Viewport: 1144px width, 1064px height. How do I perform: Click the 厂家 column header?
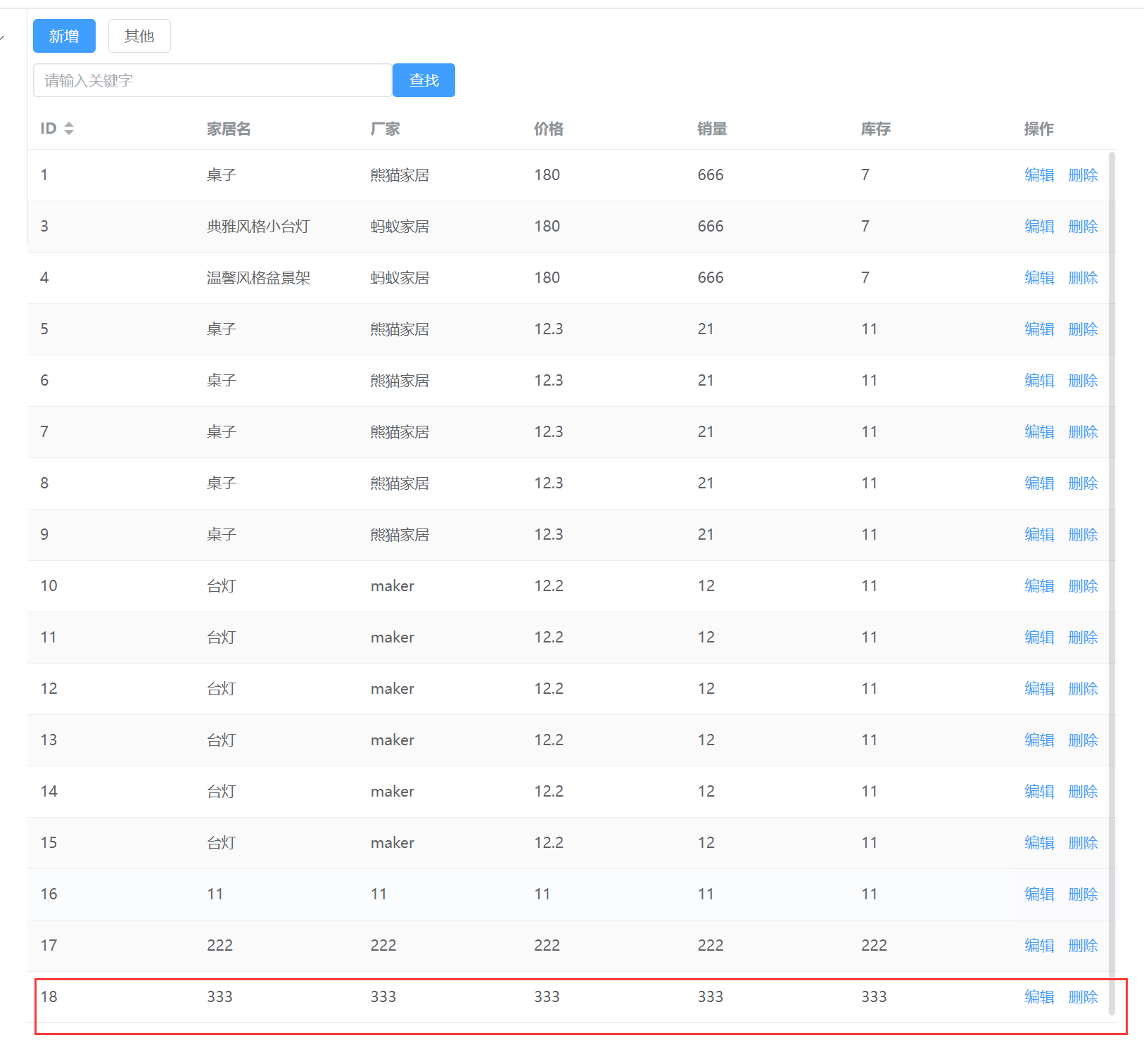click(x=385, y=129)
